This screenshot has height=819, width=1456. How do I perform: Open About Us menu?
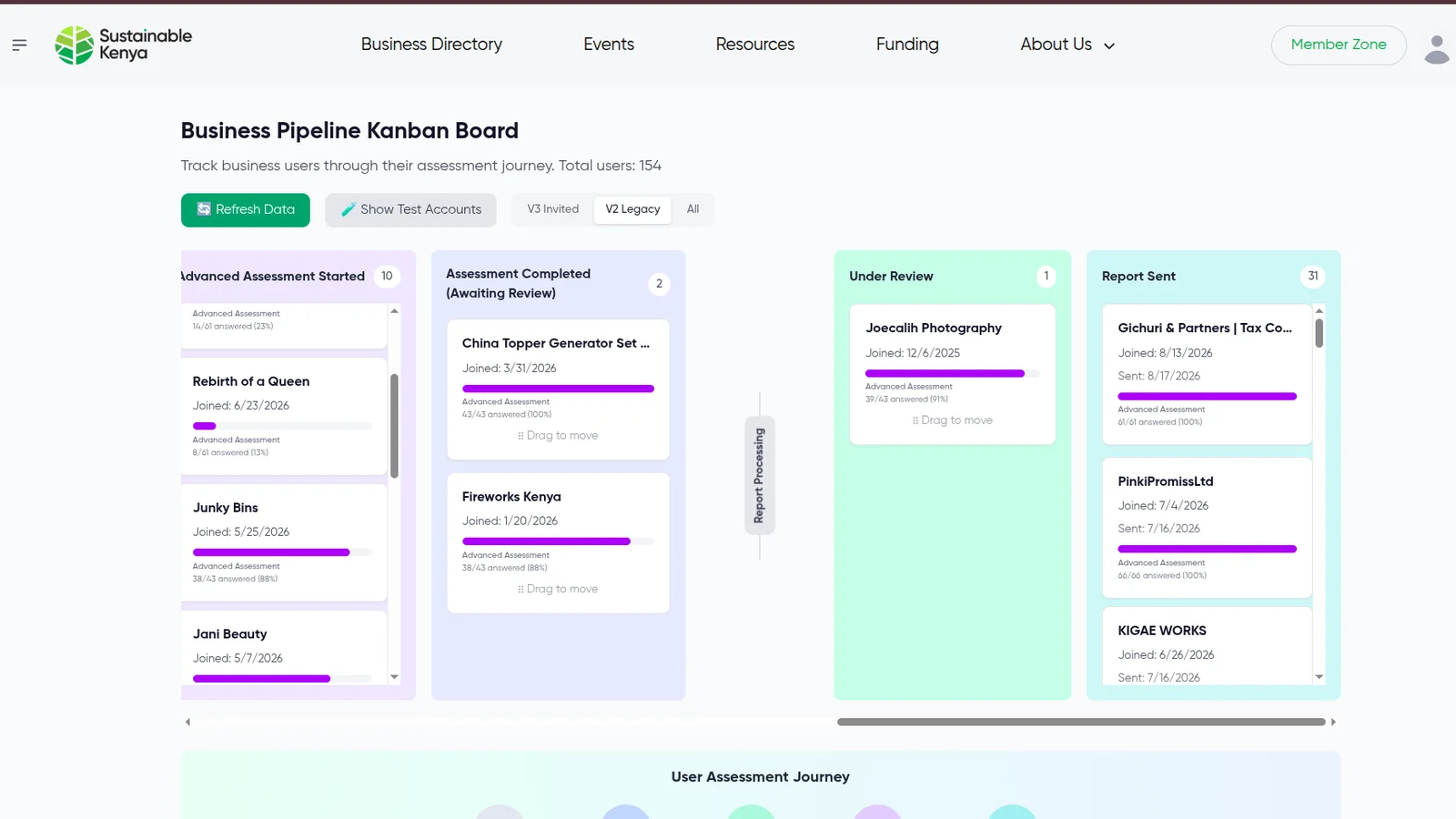coord(1067,45)
